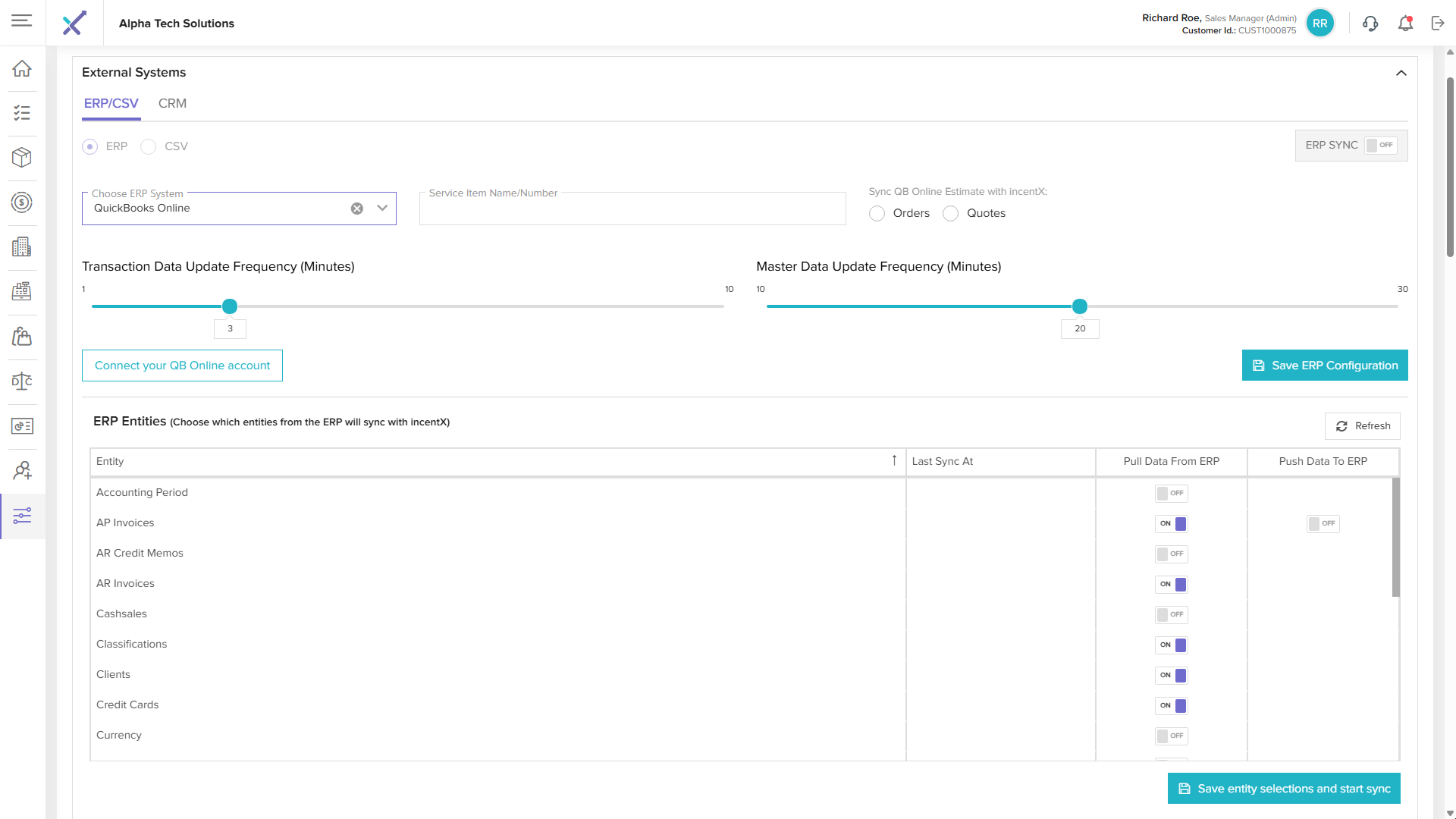The width and height of the screenshot is (1456, 819).
Task: Open the package box sidebar icon
Action: tap(22, 157)
